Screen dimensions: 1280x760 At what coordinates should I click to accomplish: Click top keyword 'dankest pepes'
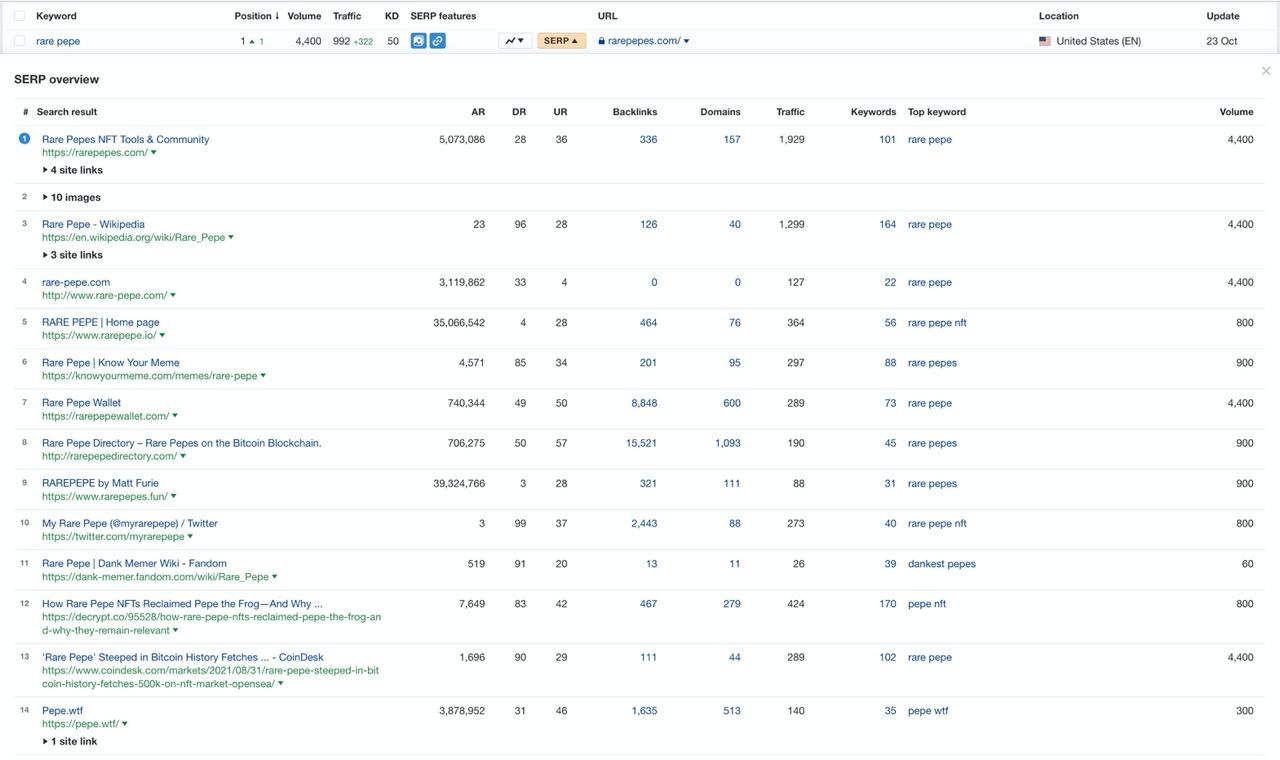tap(942, 564)
